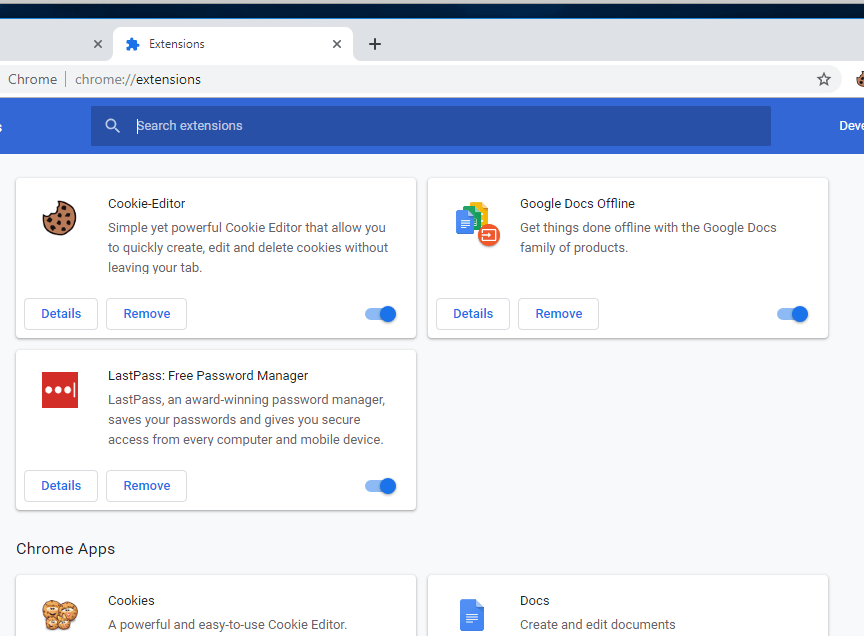Image resolution: width=864 pixels, height=636 pixels.
Task: Click the magnifier icon in search bar
Action: coord(112,126)
